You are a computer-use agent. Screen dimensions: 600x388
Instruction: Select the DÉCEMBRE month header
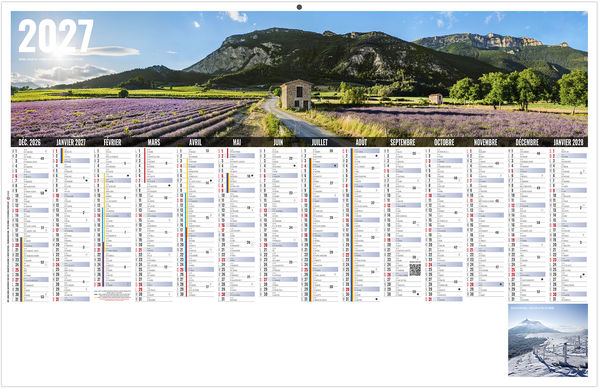coord(527,142)
